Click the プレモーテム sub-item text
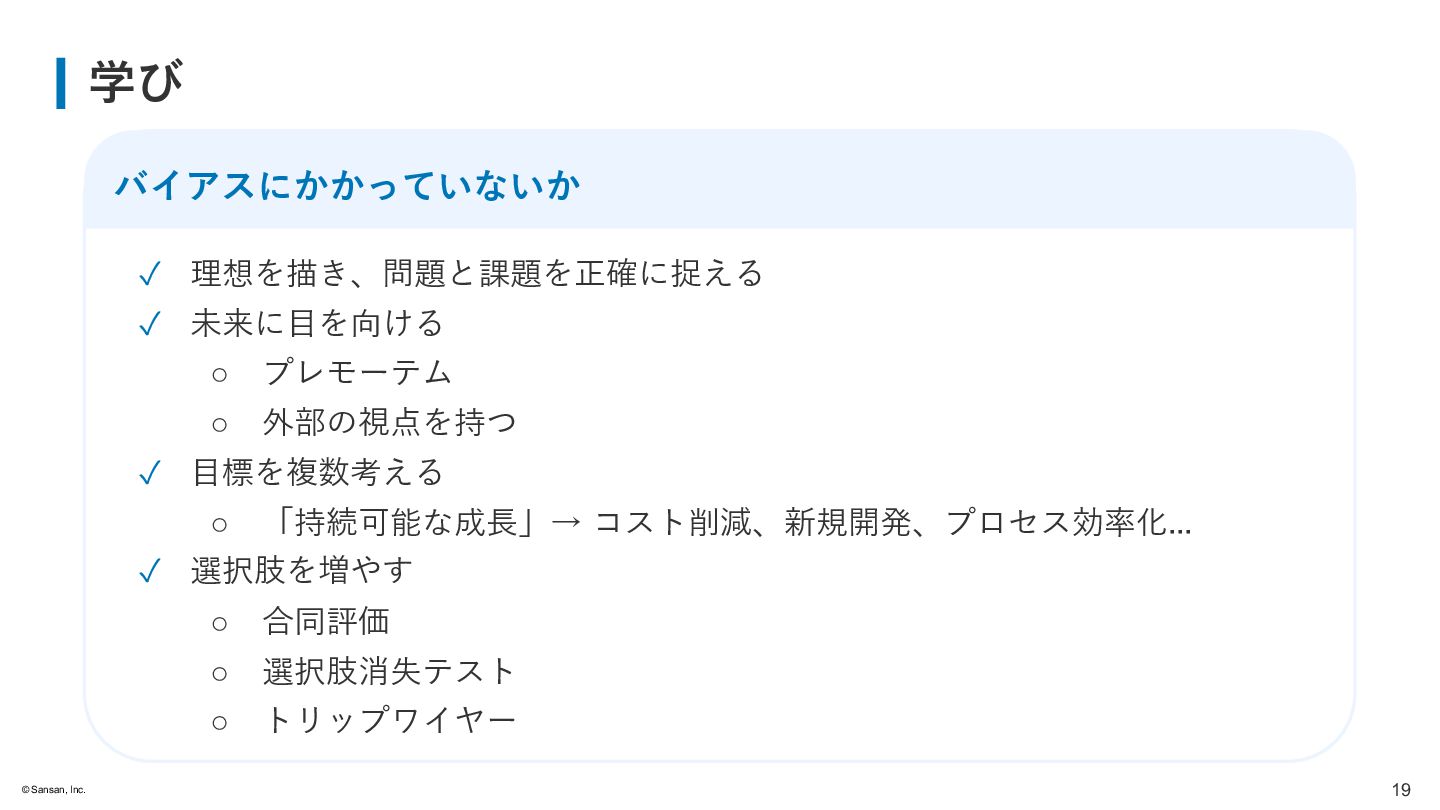 tap(358, 373)
